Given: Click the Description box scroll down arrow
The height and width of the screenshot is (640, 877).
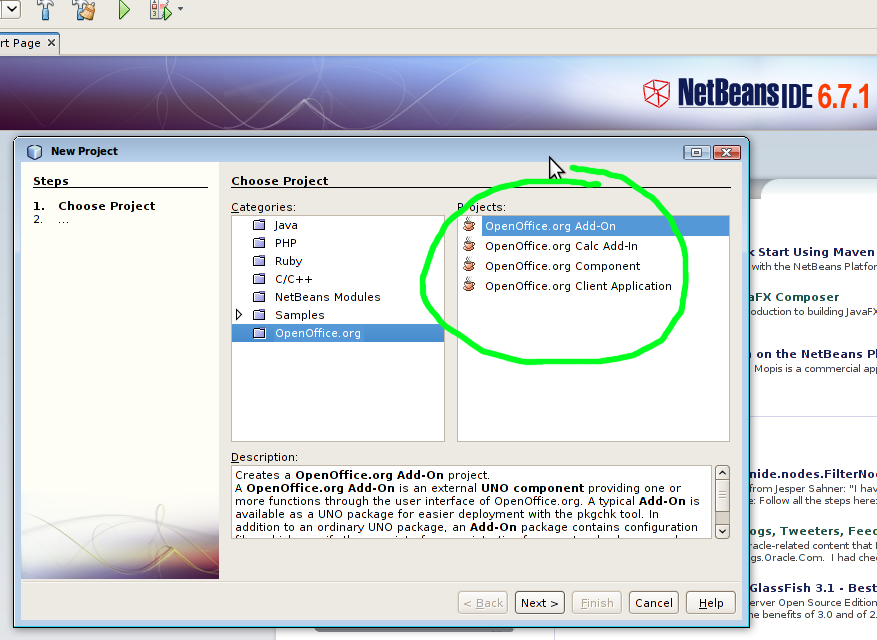Looking at the screenshot, I should coord(722,531).
